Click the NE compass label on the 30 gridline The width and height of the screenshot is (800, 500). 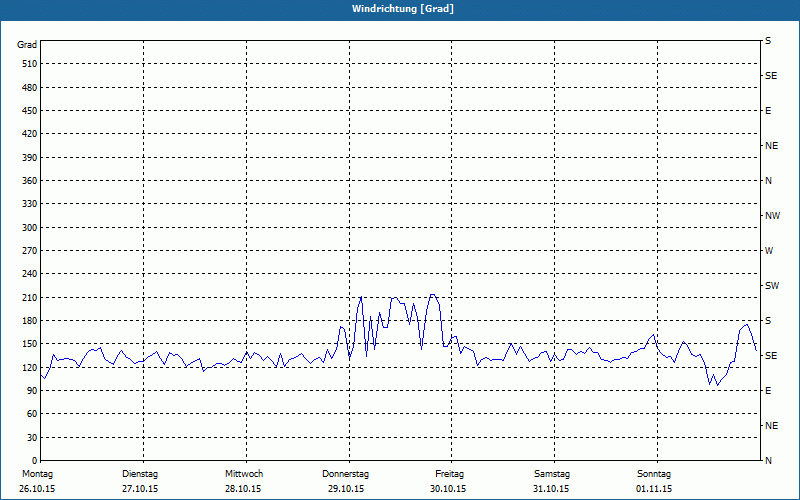tap(771, 426)
